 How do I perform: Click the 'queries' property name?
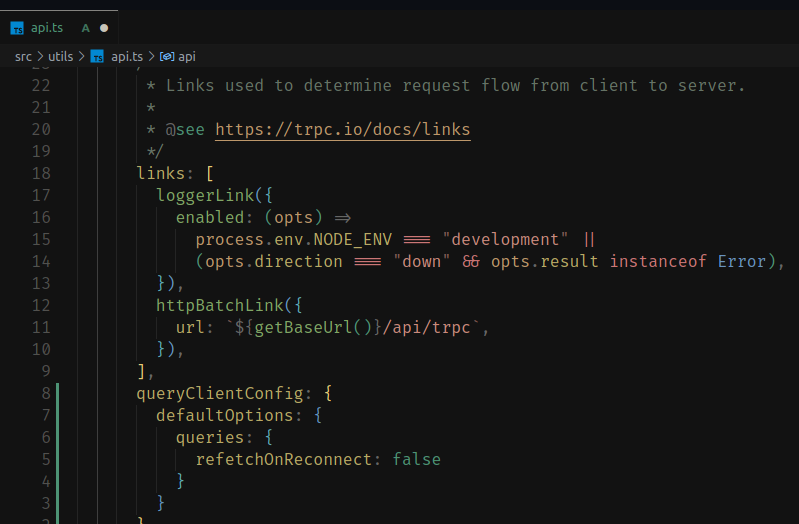click(210, 437)
